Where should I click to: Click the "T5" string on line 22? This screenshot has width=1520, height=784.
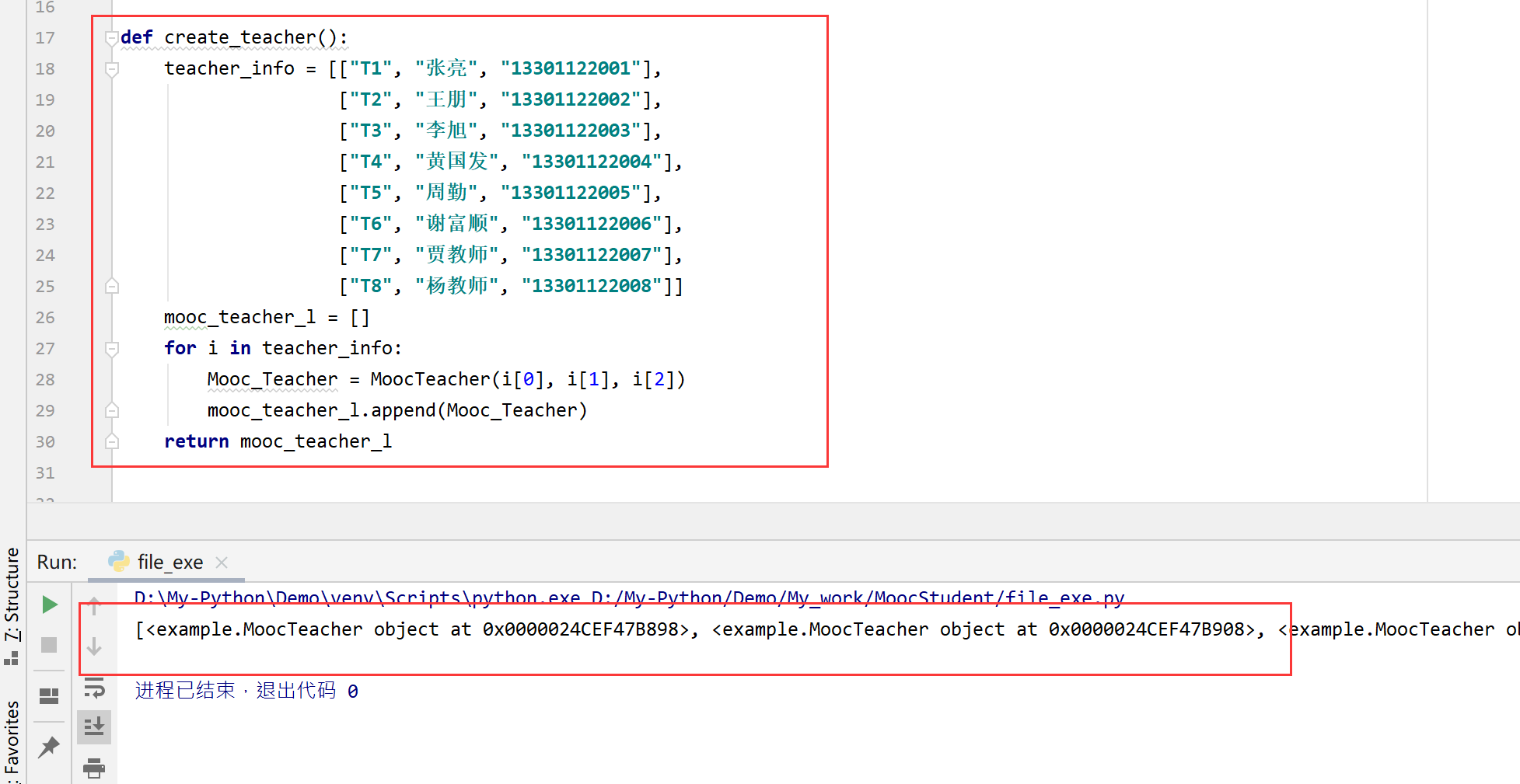tap(371, 193)
